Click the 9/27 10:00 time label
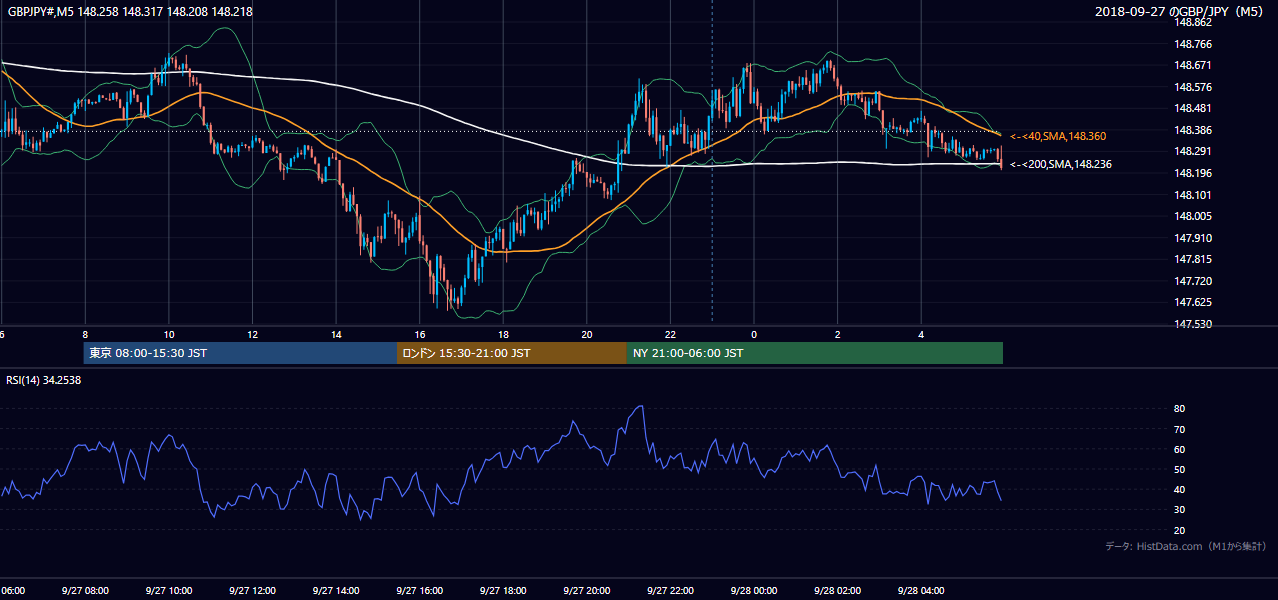 pos(169,590)
